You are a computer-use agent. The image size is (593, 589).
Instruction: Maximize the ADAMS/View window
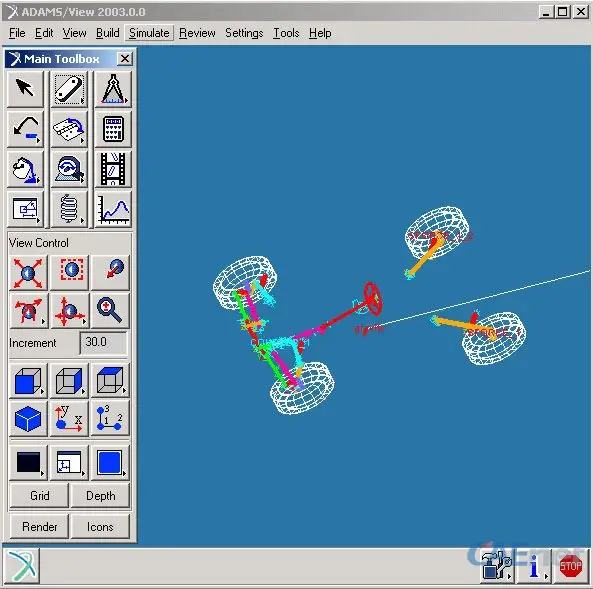562,12
